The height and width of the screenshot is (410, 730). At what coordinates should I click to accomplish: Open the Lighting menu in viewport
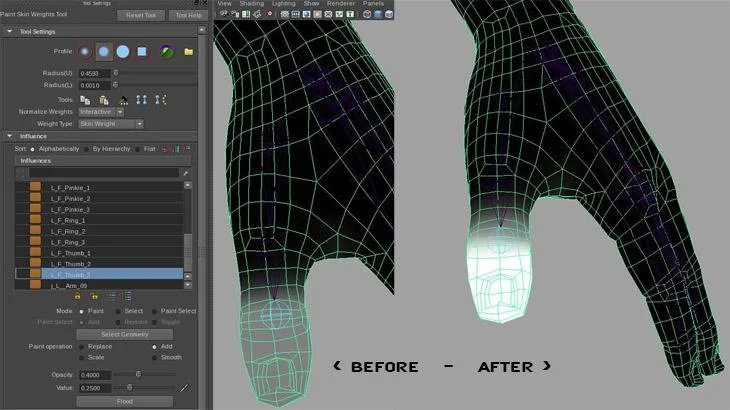[284, 3]
